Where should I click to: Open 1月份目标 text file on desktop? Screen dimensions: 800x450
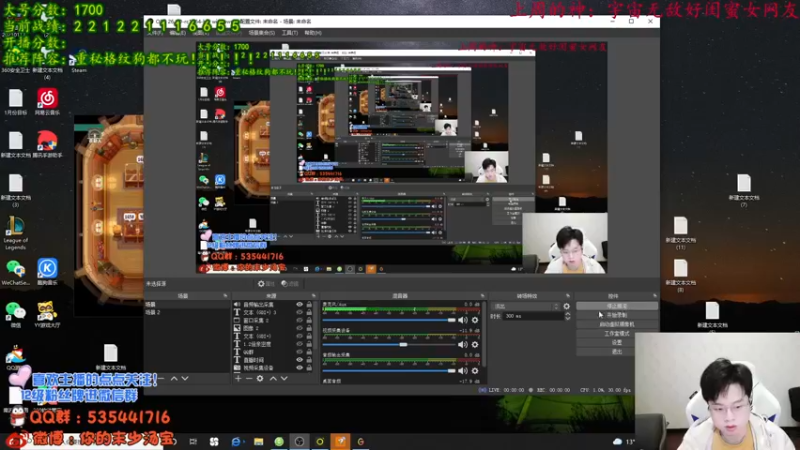(x=15, y=102)
